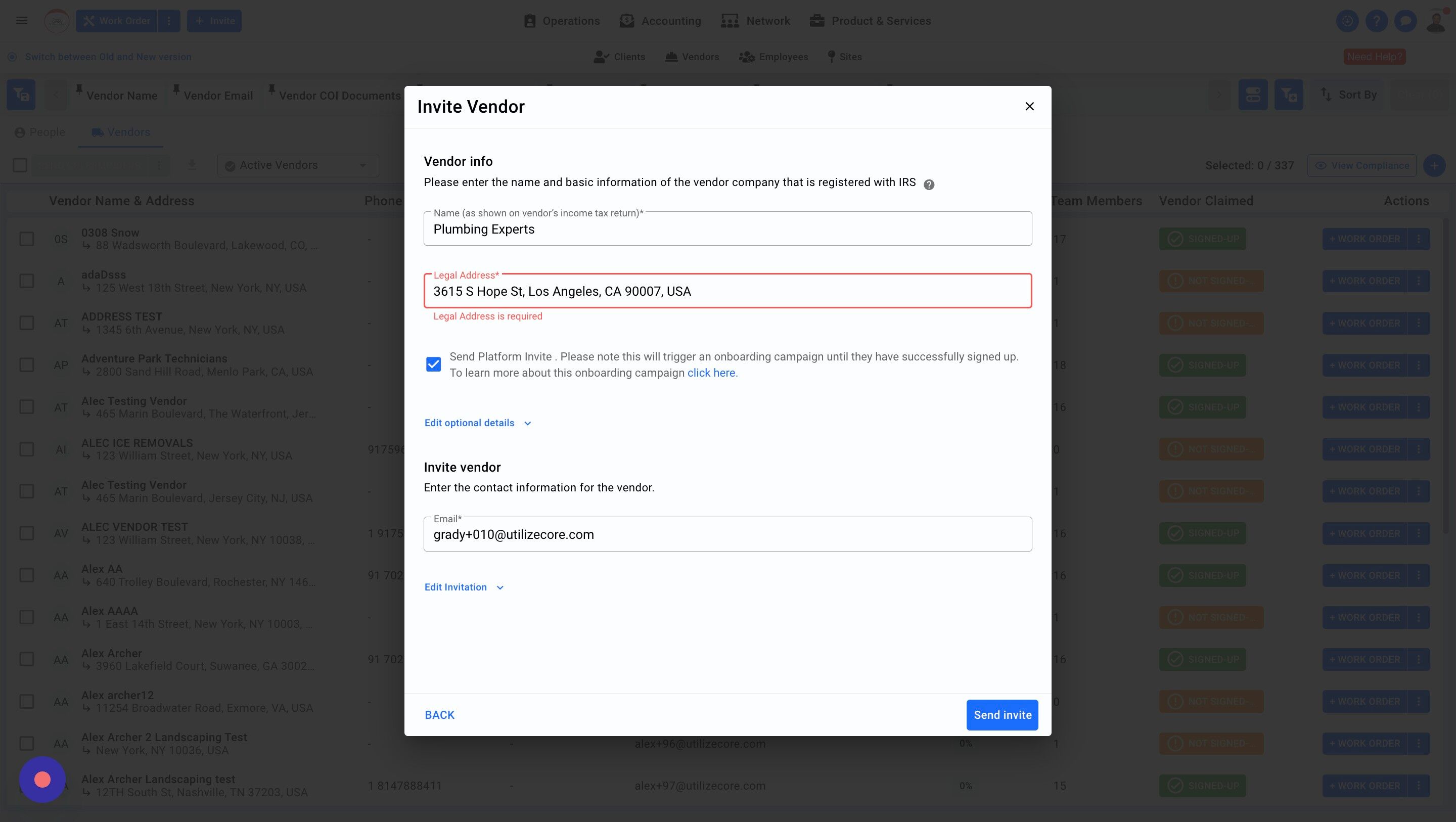Click the filter icon button top-left
This screenshot has height=822, width=1456.
21,95
